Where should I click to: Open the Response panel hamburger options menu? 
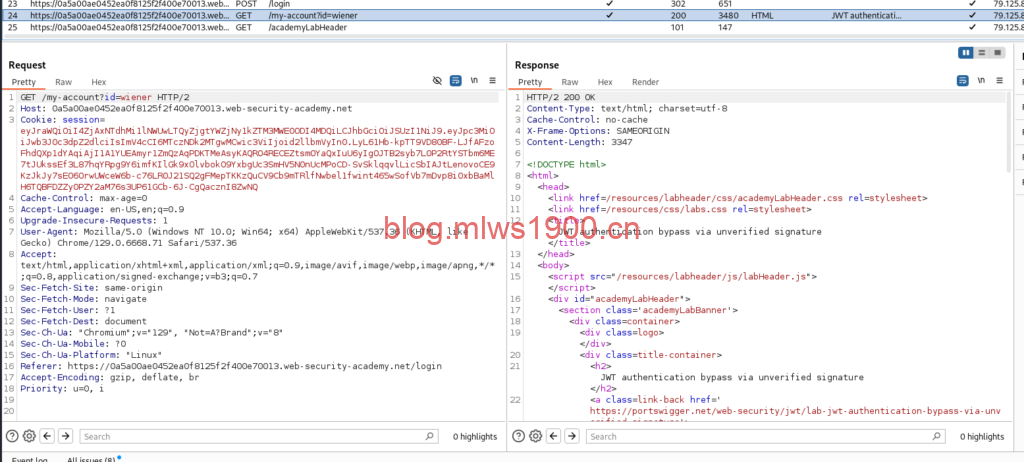point(999,80)
